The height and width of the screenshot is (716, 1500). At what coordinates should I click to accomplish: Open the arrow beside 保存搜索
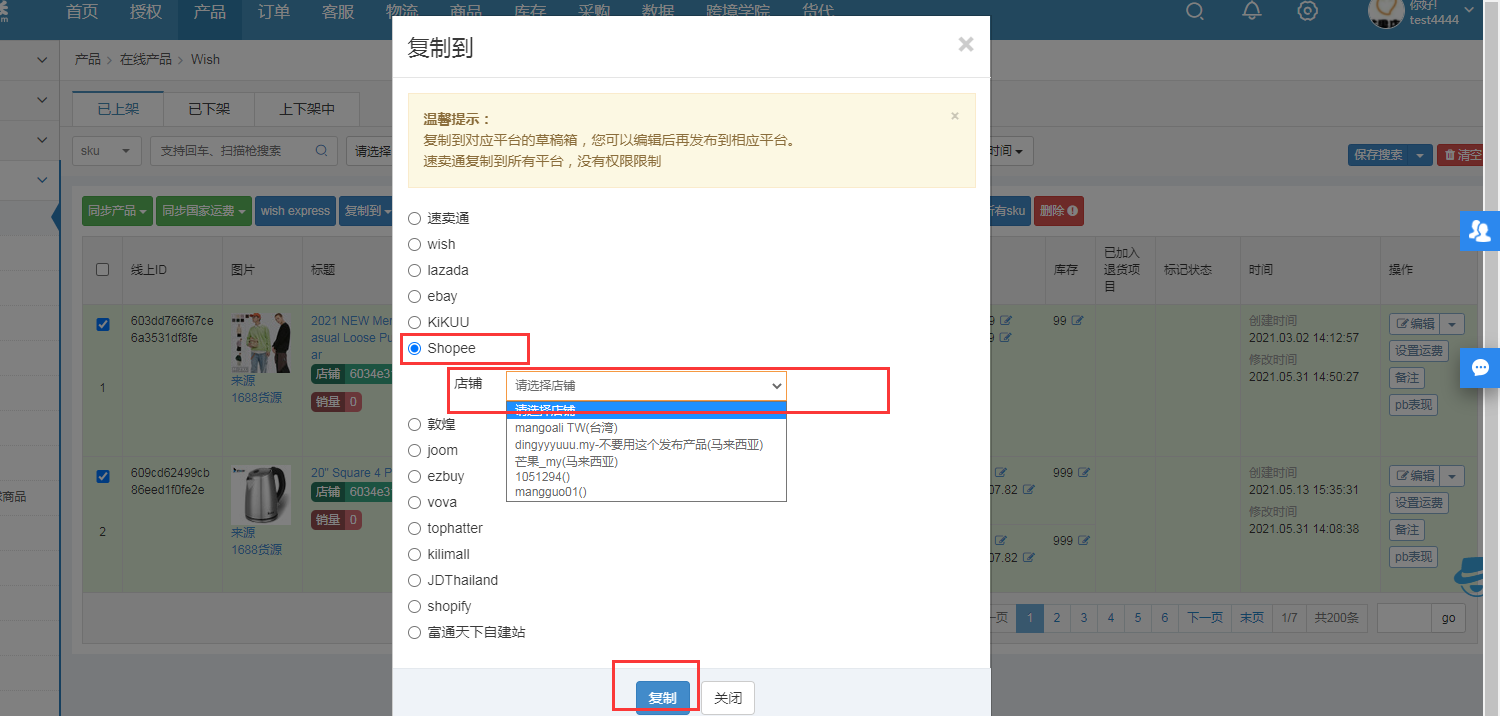point(1421,155)
